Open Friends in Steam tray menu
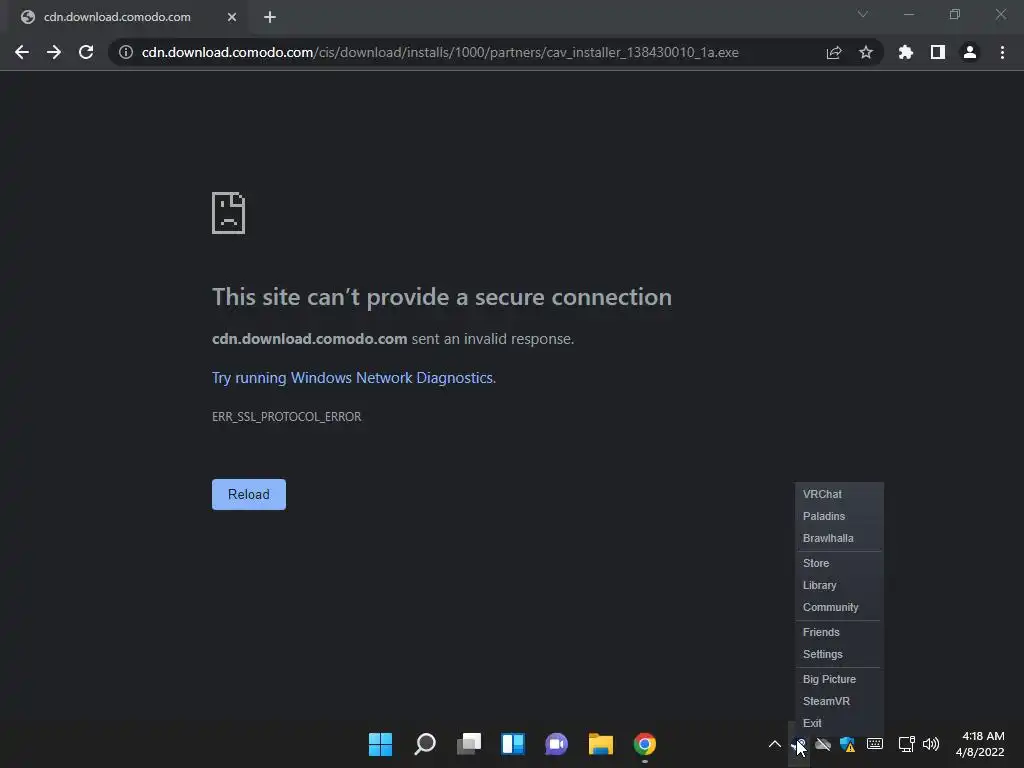This screenshot has height=768, width=1024. point(839,632)
